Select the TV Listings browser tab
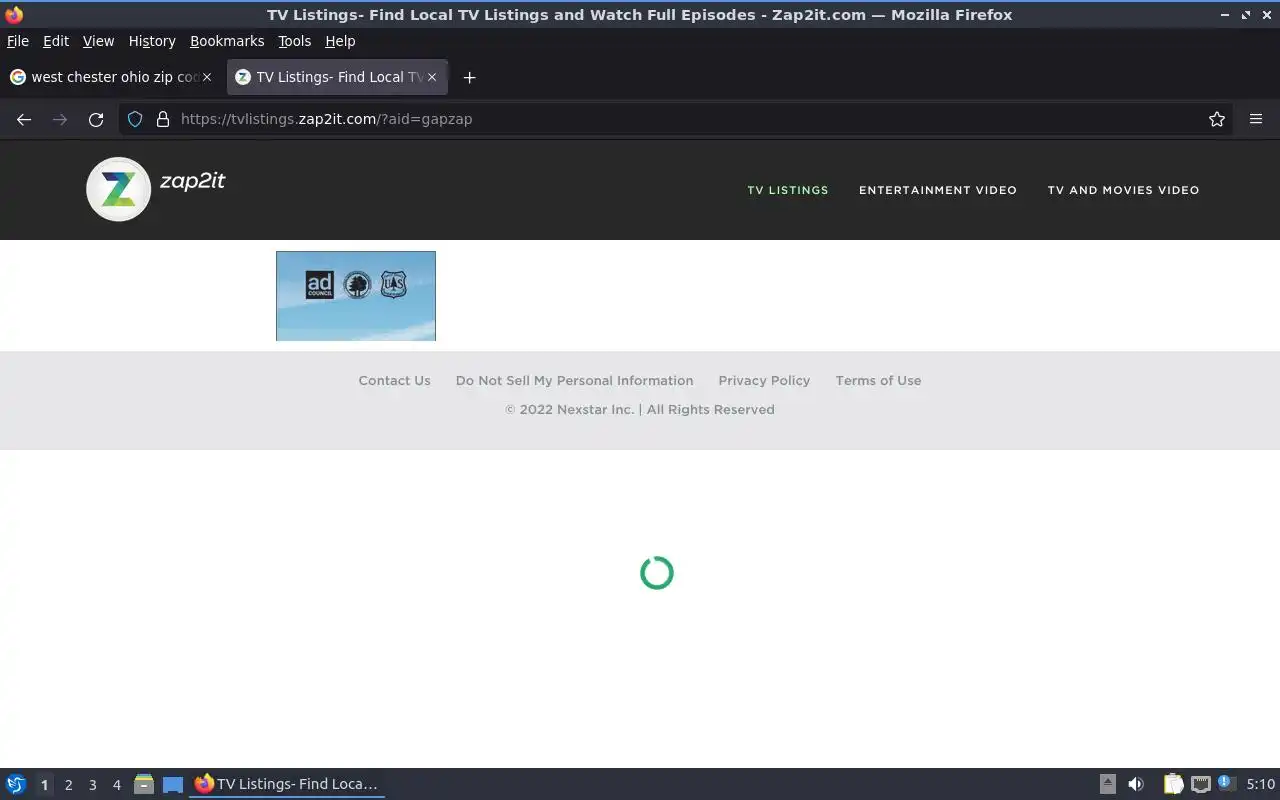Image resolution: width=1280 pixels, height=800 pixels. (x=337, y=77)
